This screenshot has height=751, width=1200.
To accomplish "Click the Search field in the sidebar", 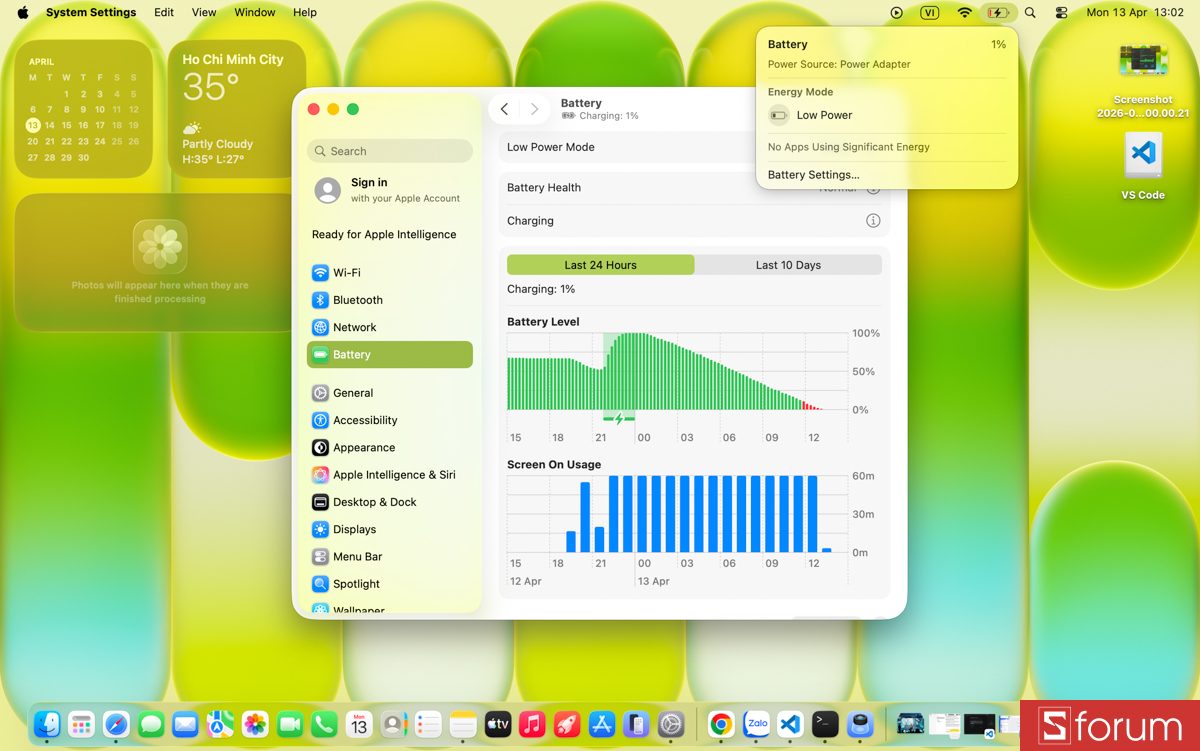I will pyautogui.click(x=389, y=150).
